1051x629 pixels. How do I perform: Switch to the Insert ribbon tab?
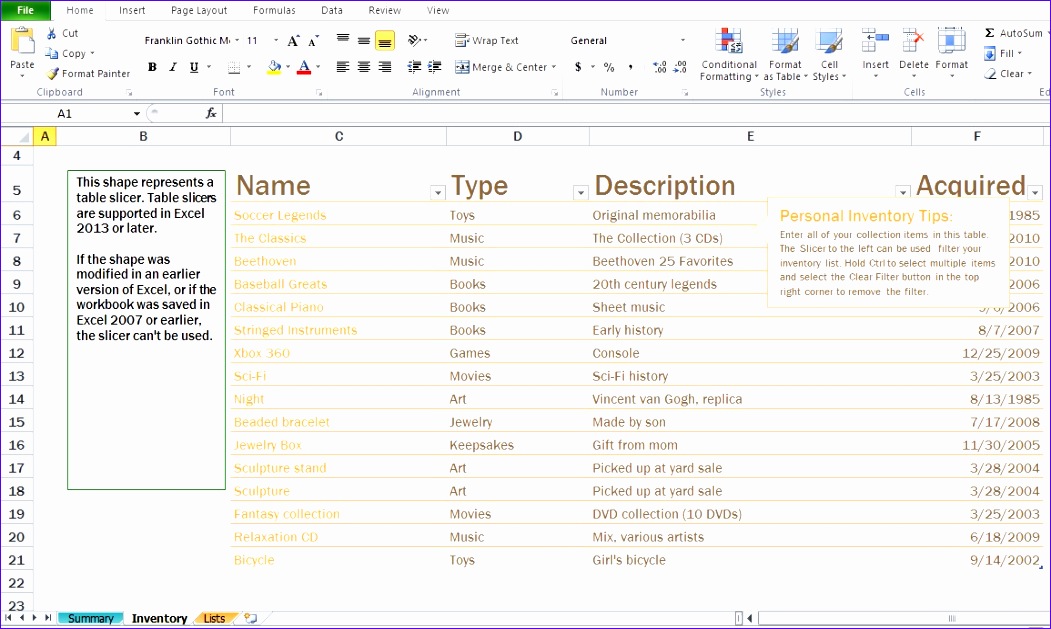pos(132,10)
